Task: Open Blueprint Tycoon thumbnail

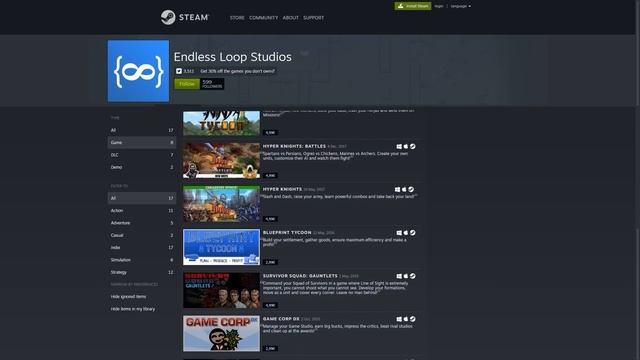Action: [x=221, y=247]
